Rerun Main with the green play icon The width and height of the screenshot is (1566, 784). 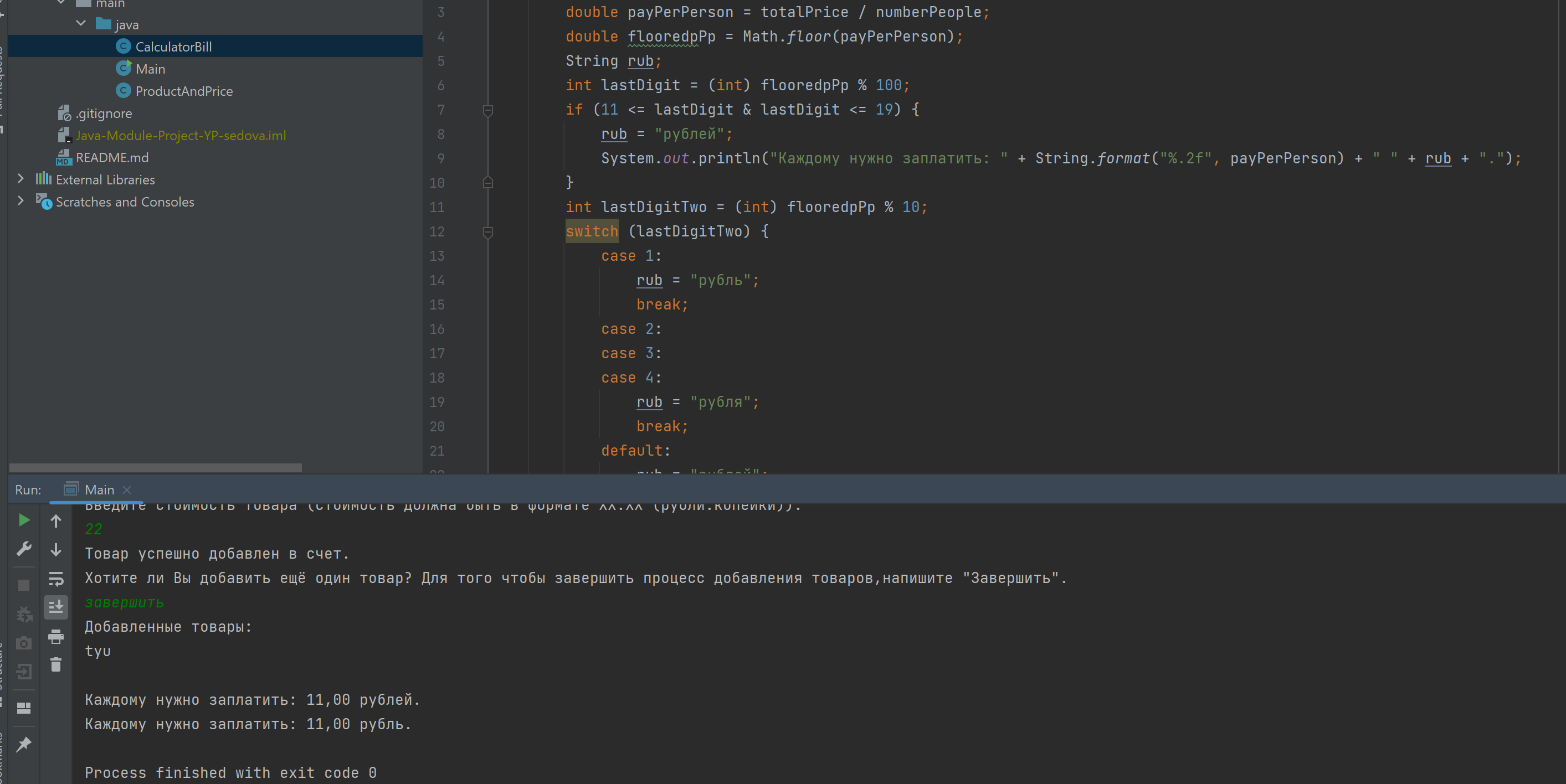(x=24, y=520)
